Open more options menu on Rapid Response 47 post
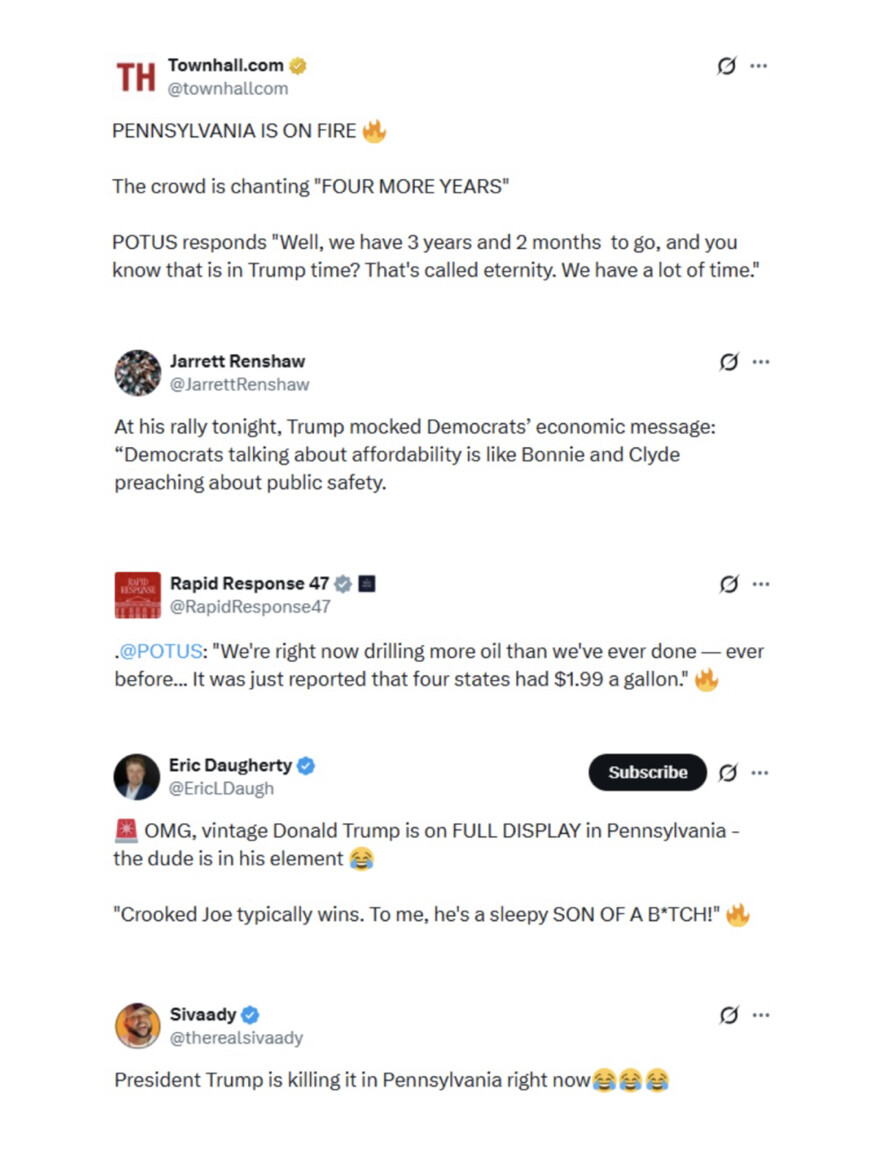Image resolution: width=874 pixels, height=1175 pixels. coord(761,584)
